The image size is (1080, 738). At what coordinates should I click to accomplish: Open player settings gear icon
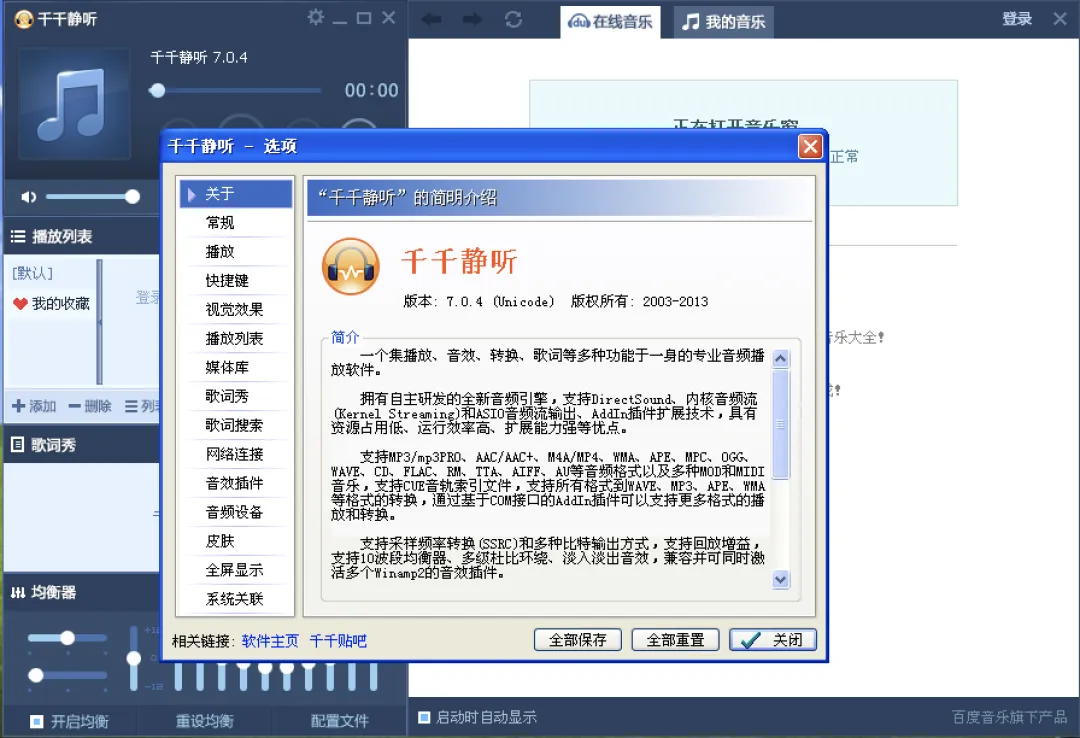pos(315,17)
